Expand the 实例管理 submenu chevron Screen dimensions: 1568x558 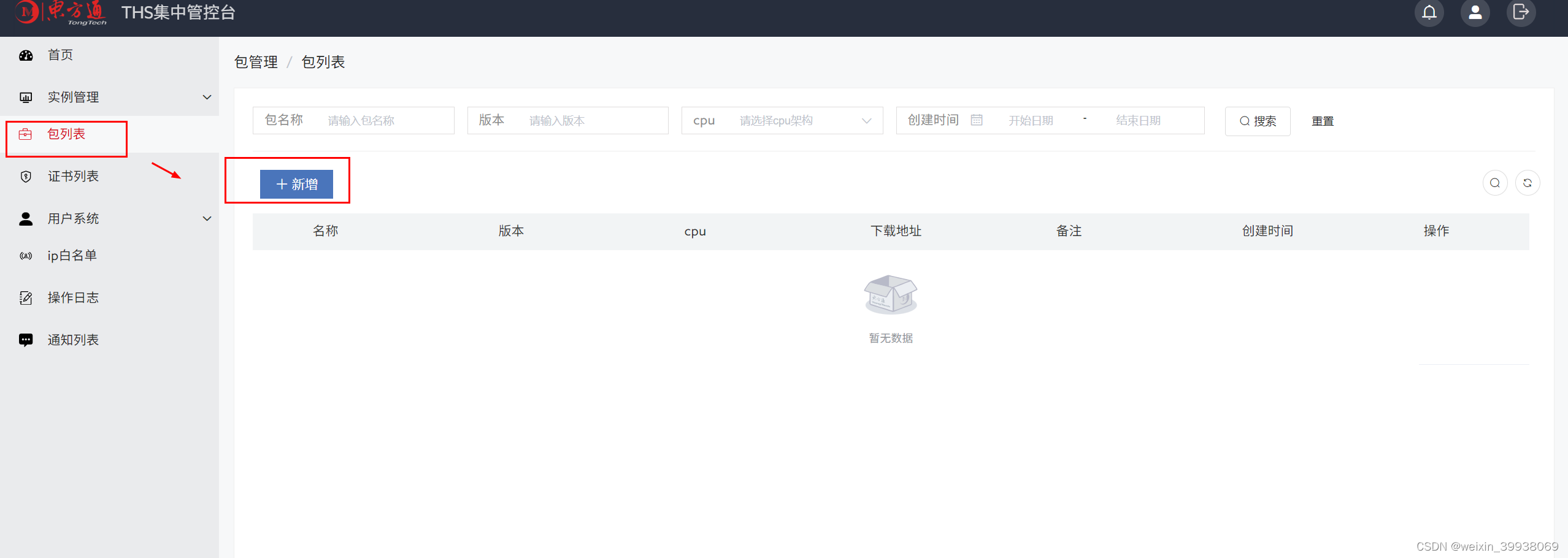[207, 97]
